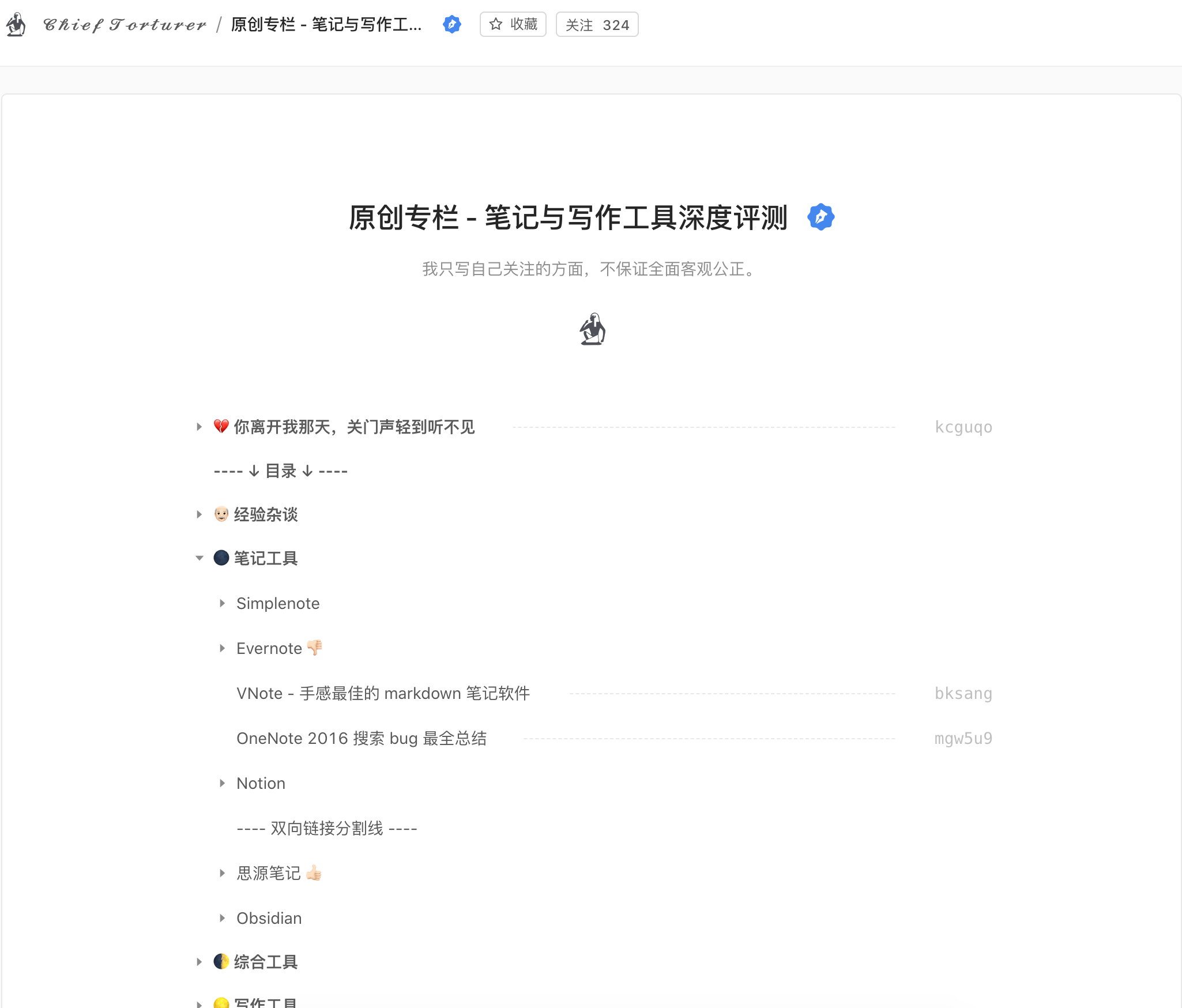This screenshot has height=1008, width=1182.
Task: Expand the Evernote item
Action: tap(222, 648)
